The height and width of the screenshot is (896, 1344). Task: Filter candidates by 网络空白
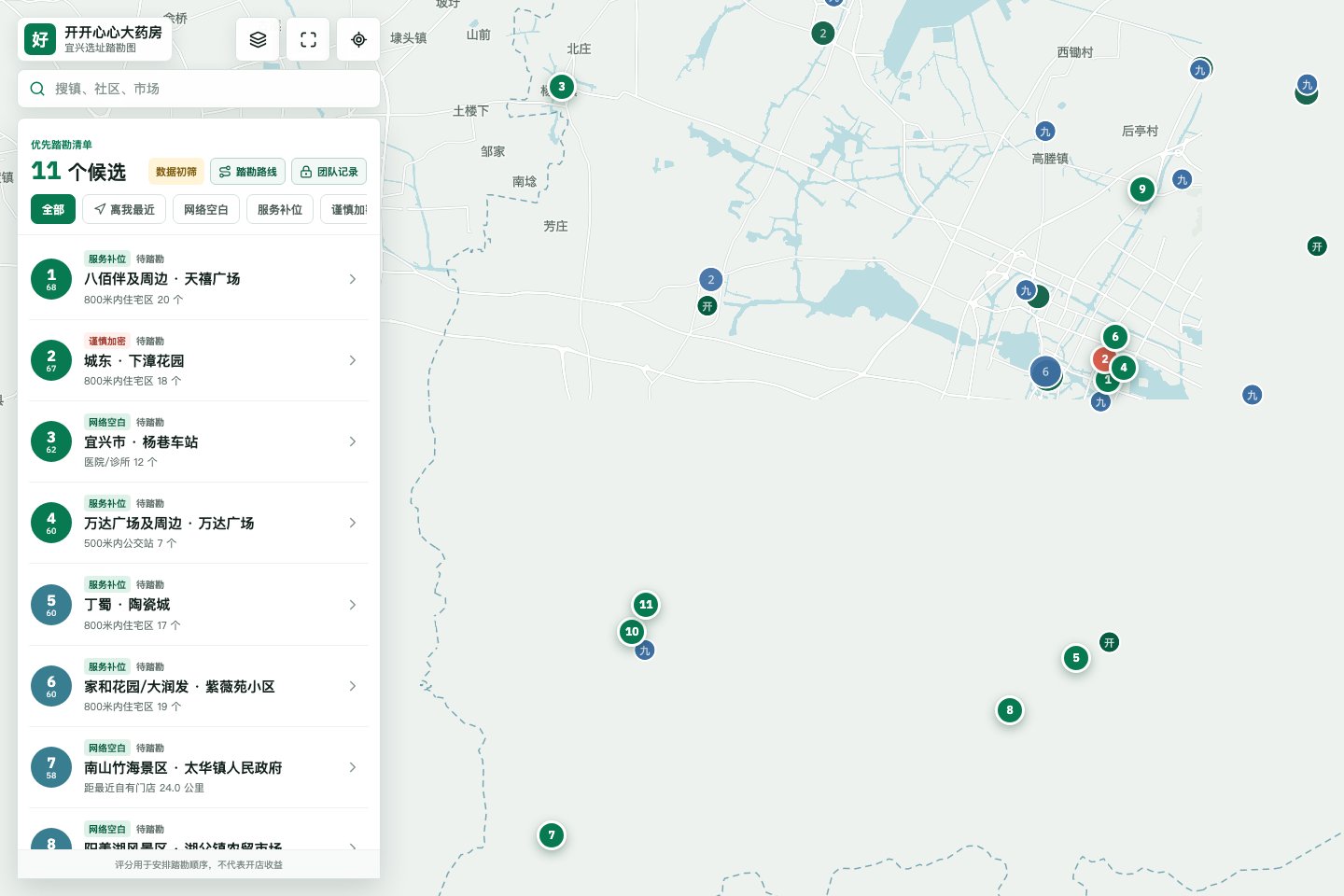[x=206, y=209]
